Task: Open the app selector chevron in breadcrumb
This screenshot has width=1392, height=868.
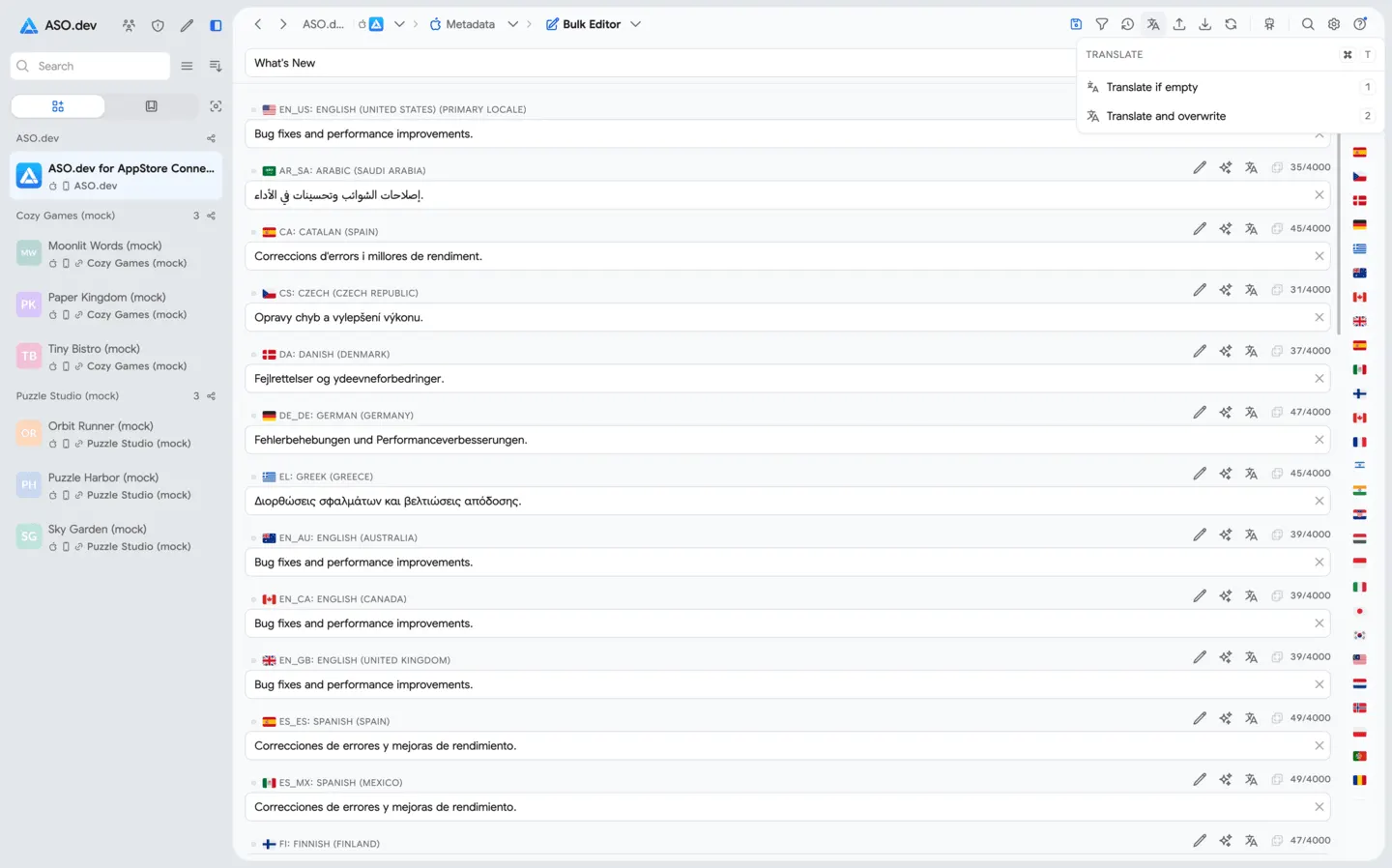Action: click(399, 24)
